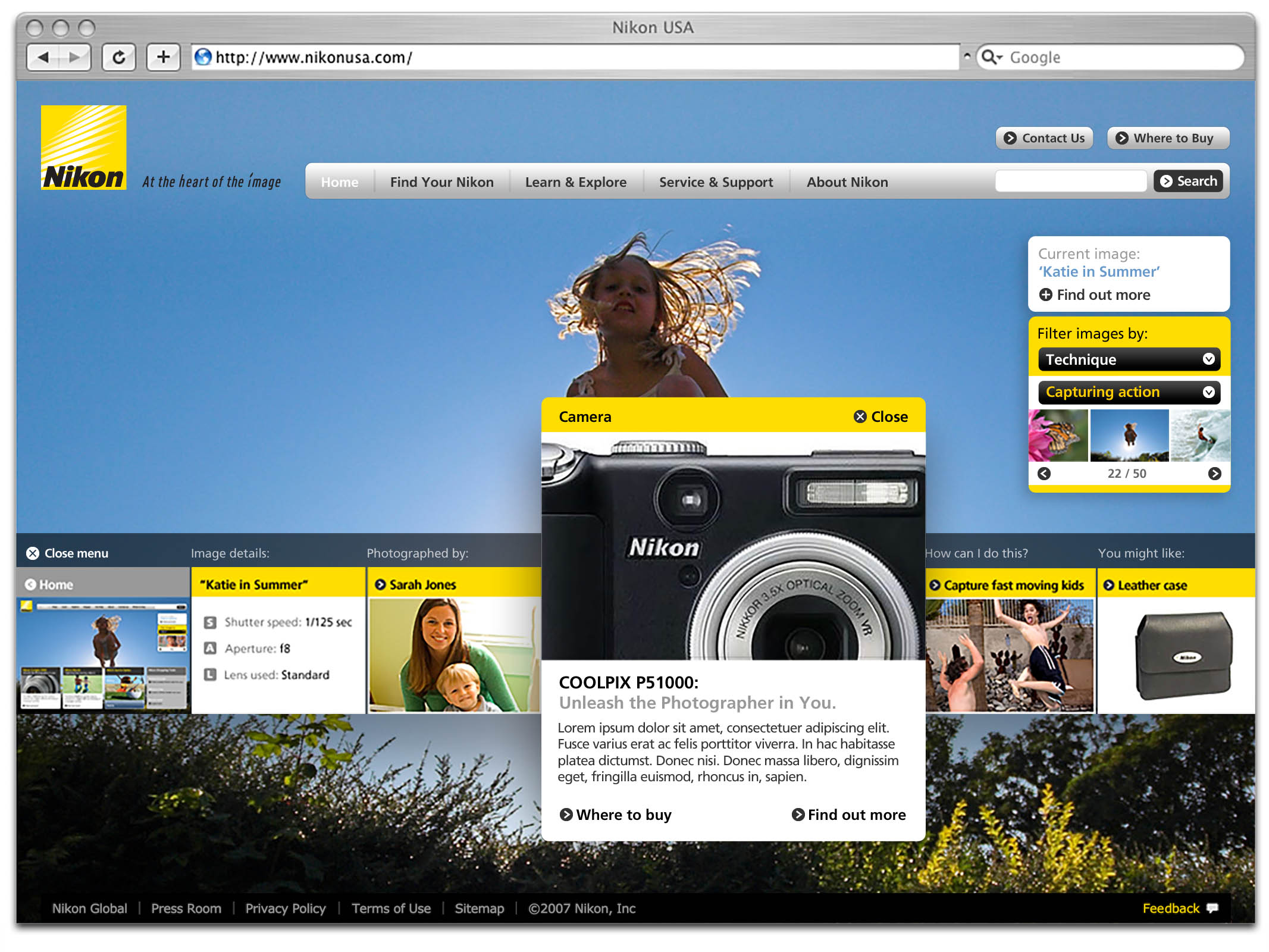Click the site search input field
This screenshot has width=1269, height=952.
(1070, 181)
